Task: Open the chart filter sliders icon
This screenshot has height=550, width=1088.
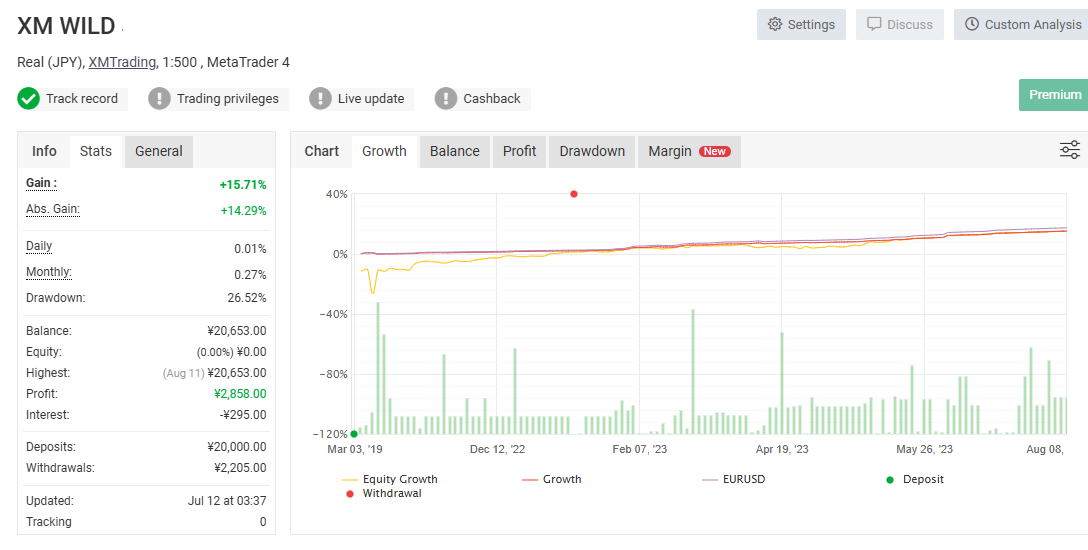Action: tap(1069, 150)
